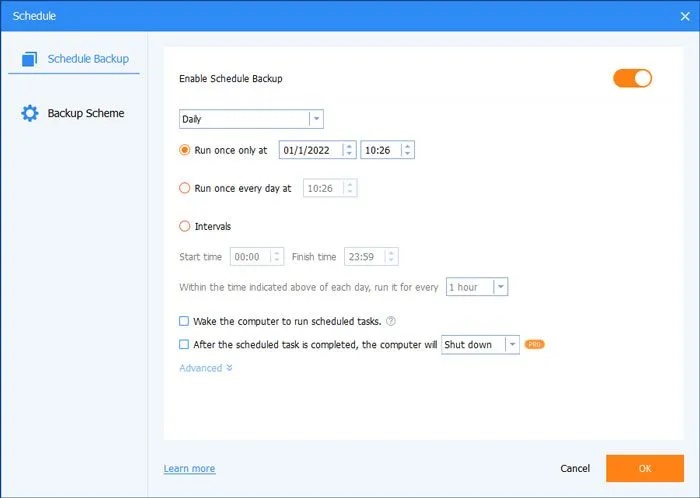
Task: Switch to the Backup Scheme tab
Action: (x=74, y=113)
